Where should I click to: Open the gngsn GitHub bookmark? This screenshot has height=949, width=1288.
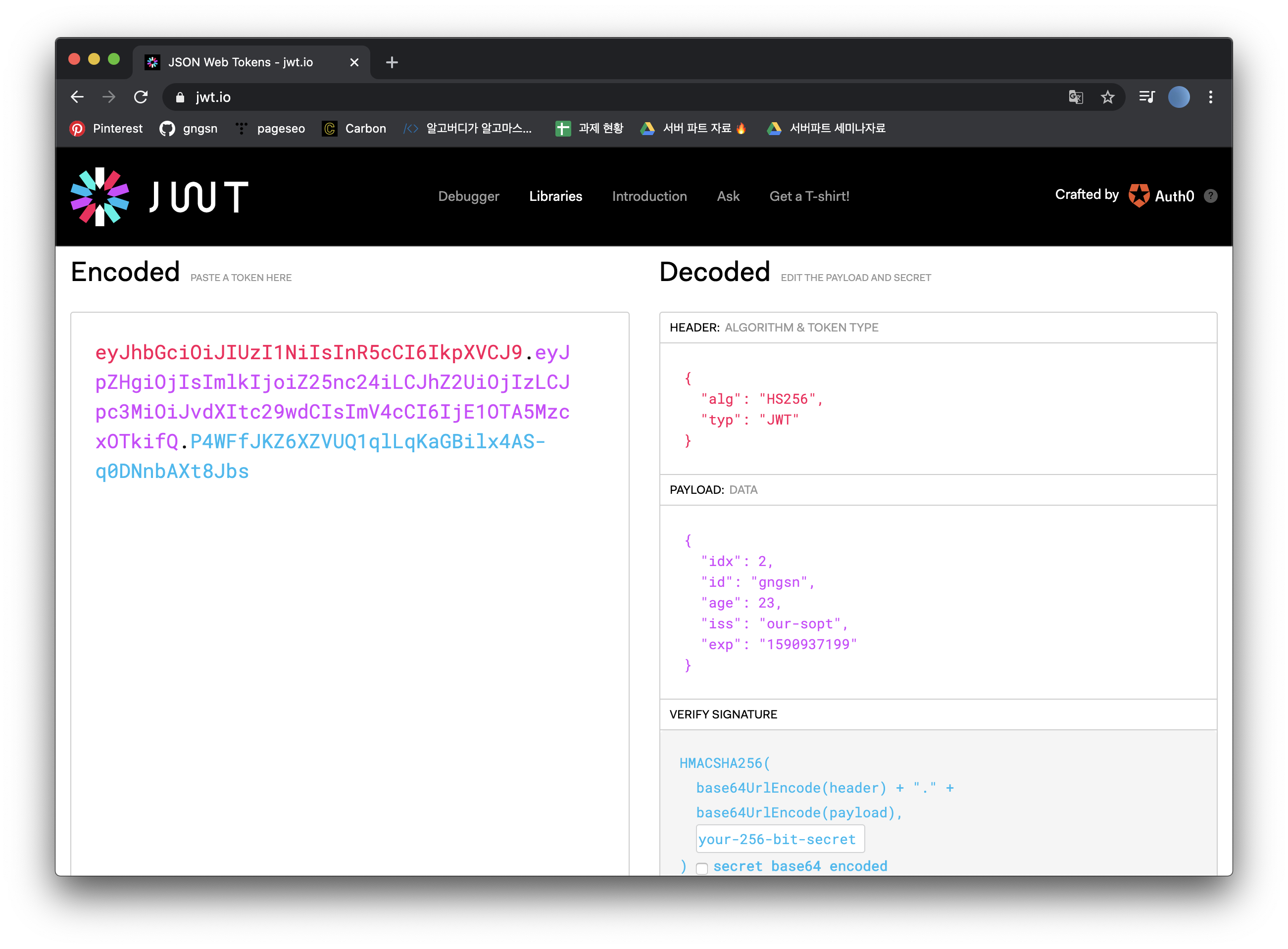tap(189, 129)
